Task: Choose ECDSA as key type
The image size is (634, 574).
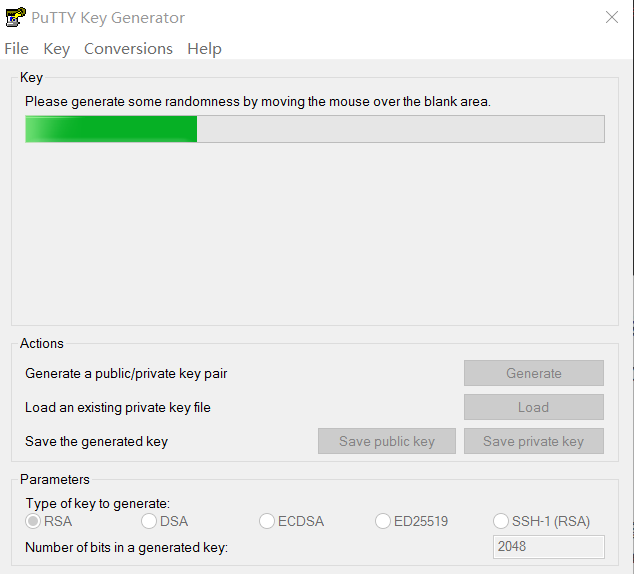Action: pyautogui.click(x=292, y=521)
